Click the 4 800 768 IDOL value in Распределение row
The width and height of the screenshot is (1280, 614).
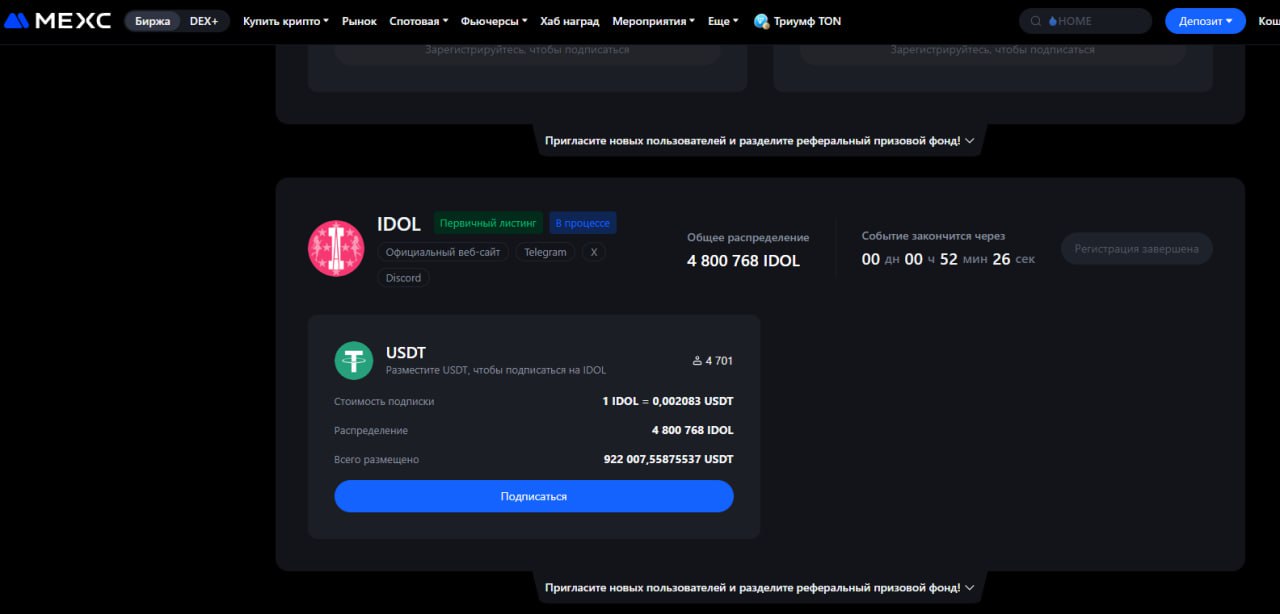click(x=693, y=430)
